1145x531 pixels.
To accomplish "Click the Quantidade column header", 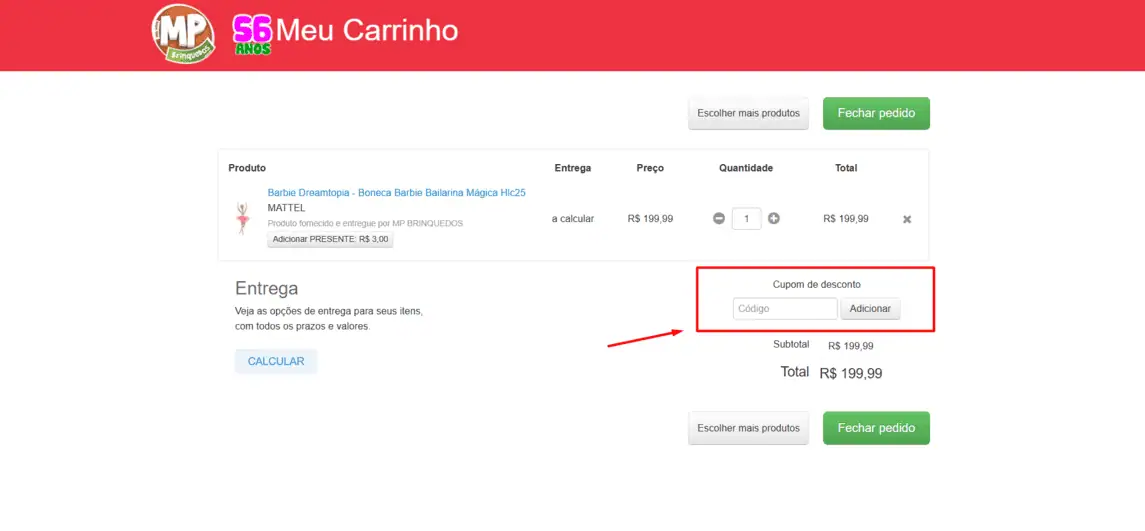I will click(x=746, y=168).
